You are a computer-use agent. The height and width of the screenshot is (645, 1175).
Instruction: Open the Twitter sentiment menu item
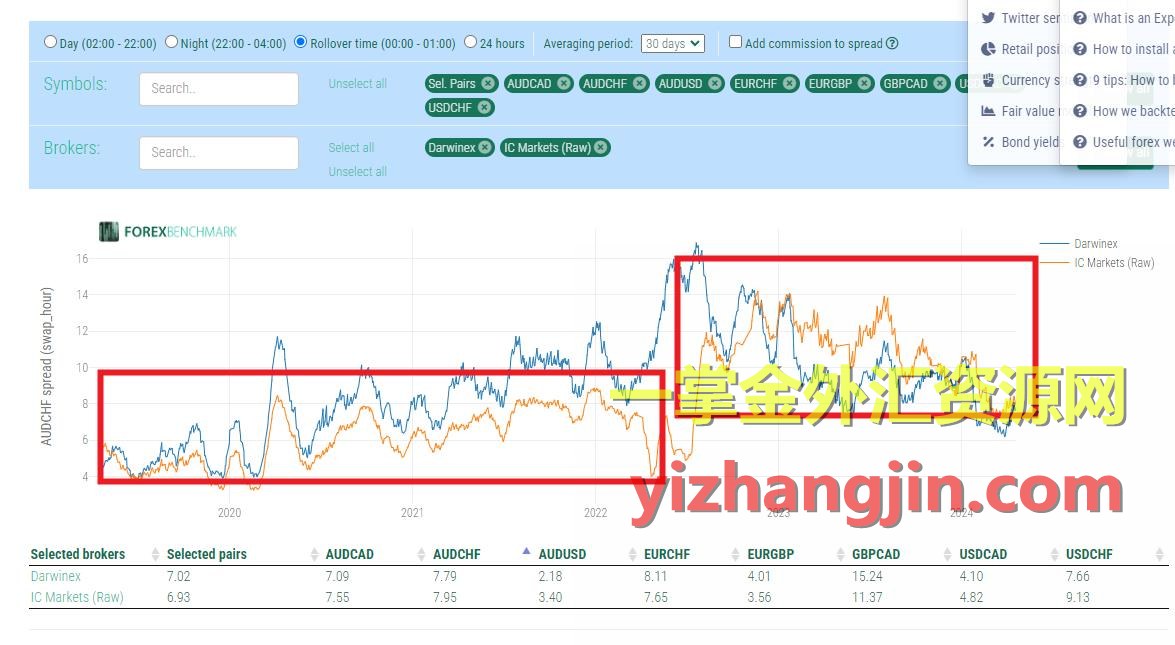coord(1030,18)
